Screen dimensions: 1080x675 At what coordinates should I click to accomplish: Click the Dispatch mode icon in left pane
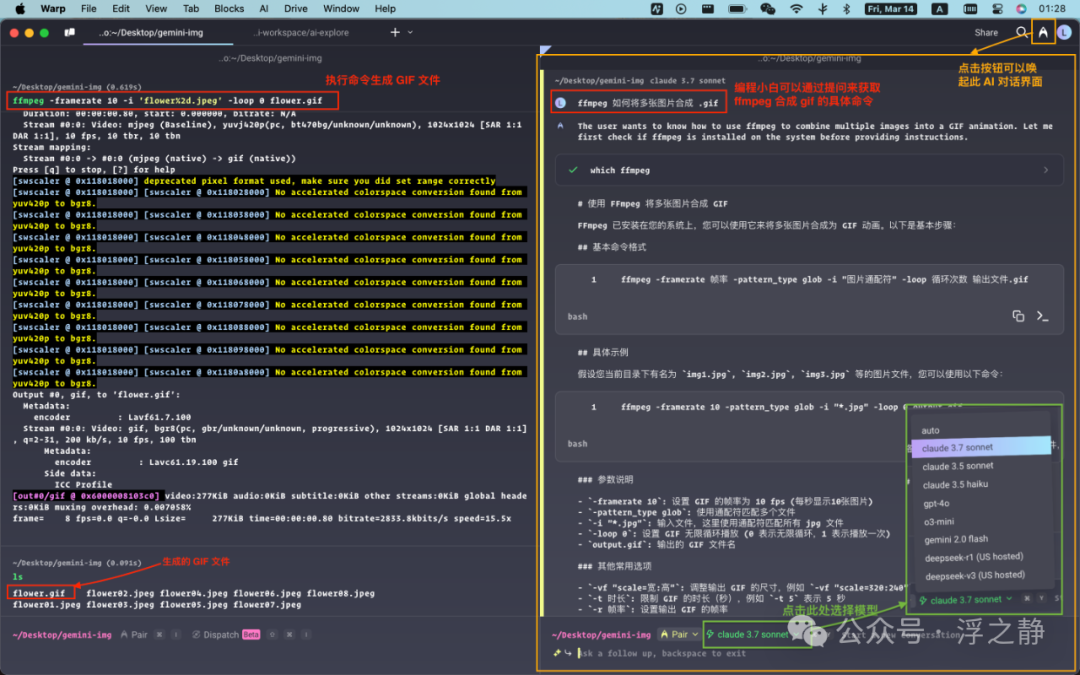click(196, 634)
